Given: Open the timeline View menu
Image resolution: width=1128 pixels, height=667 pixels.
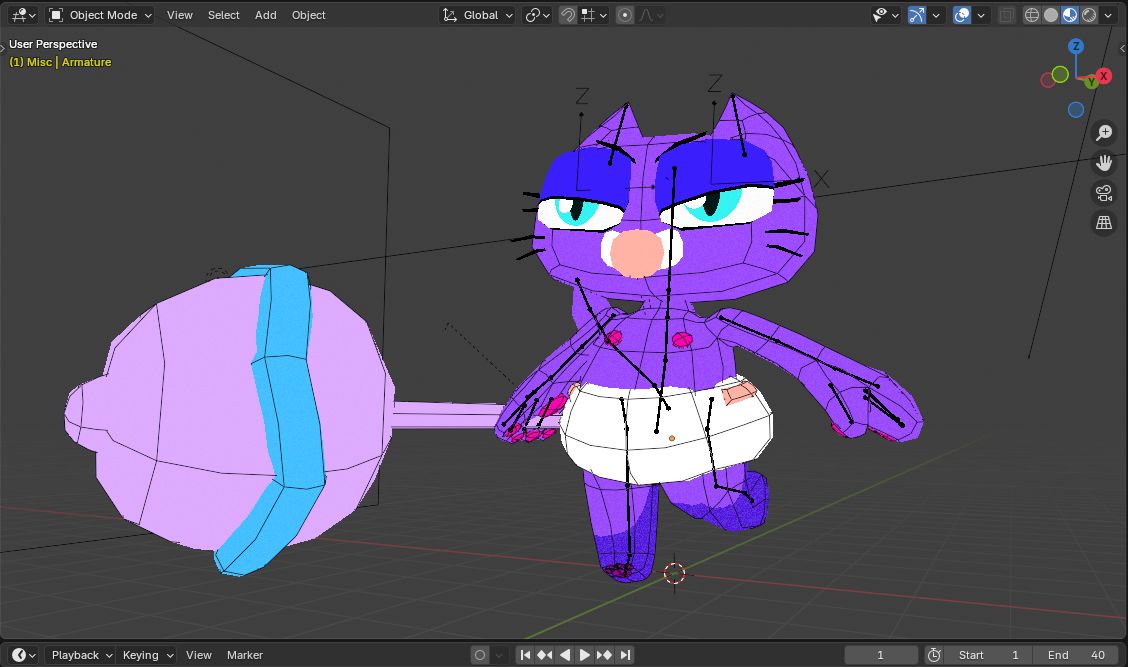Looking at the screenshot, I should coord(199,655).
